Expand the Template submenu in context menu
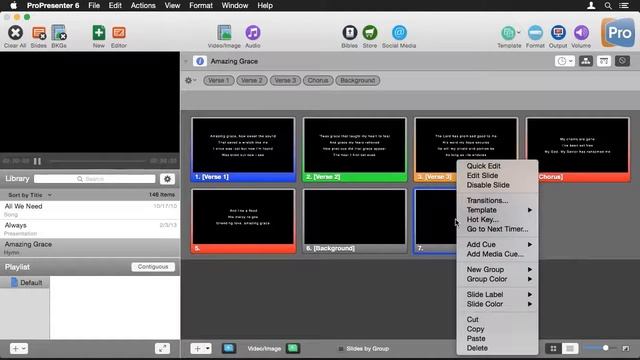640x360 pixels. (x=497, y=210)
